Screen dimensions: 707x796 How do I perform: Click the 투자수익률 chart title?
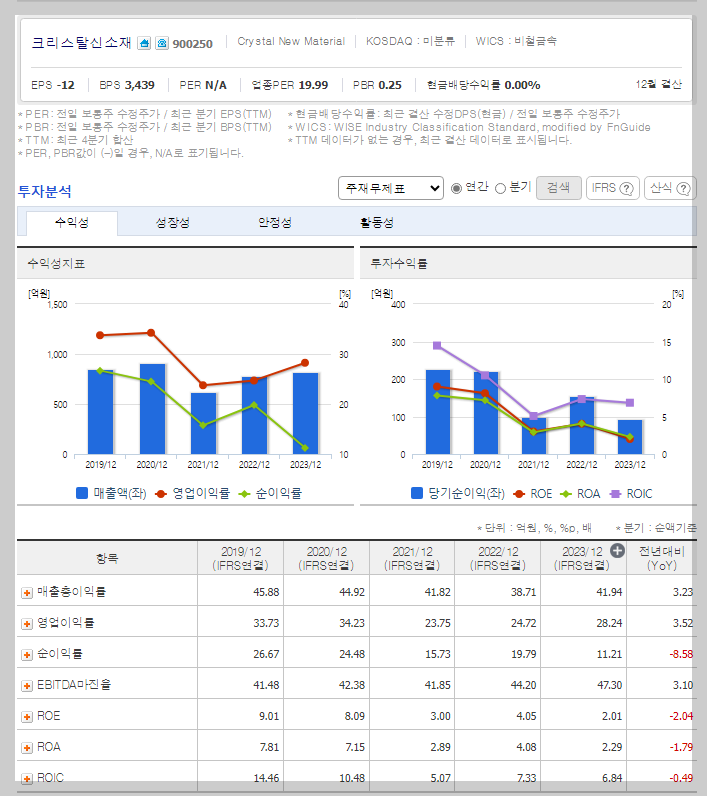[x=399, y=263]
